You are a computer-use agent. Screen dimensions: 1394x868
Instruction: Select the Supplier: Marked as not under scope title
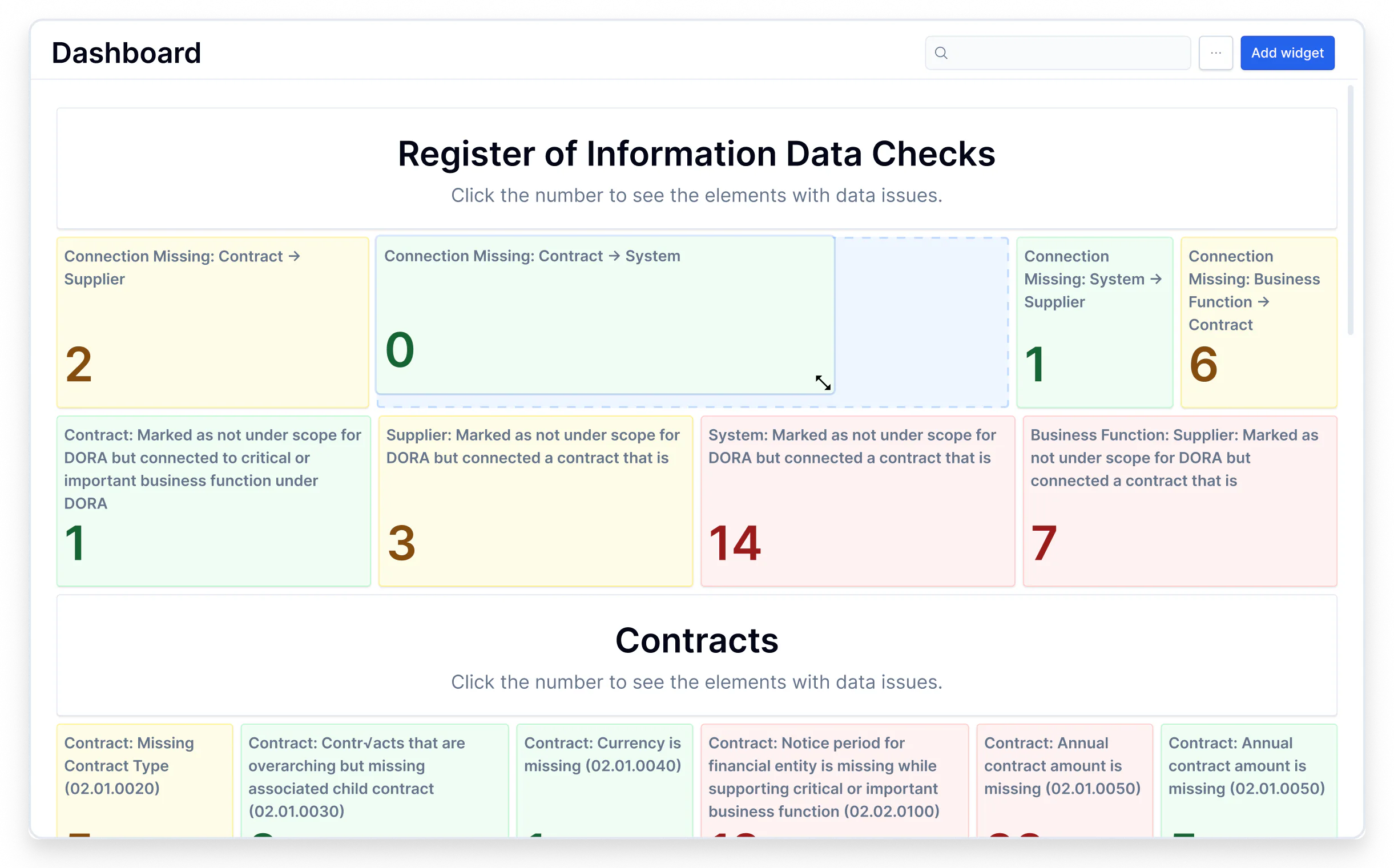pyautogui.click(x=533, y=447)
